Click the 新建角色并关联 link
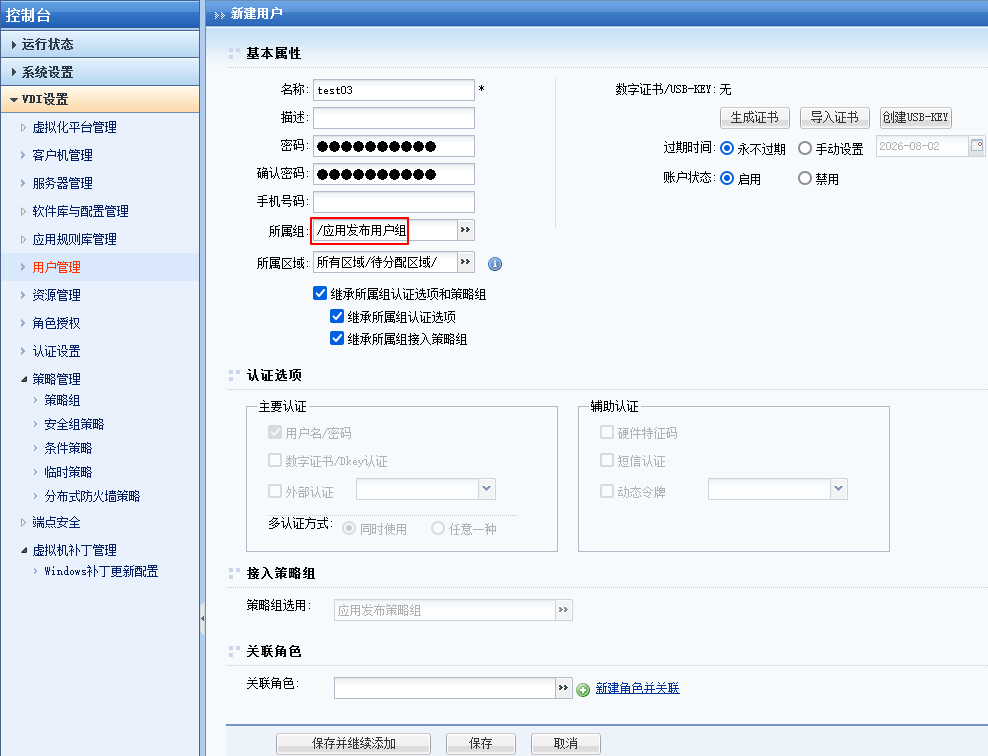 (637, 688)
